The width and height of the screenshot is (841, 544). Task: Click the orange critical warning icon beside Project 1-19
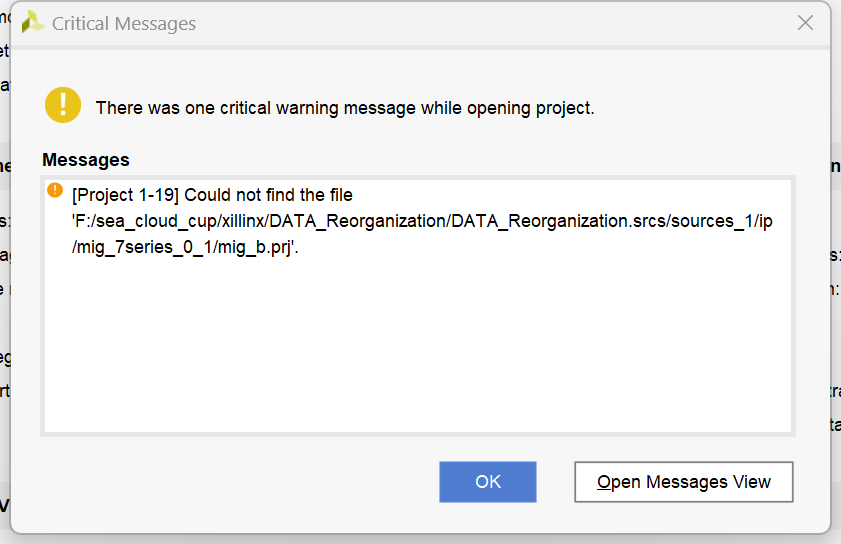point(55,190)
